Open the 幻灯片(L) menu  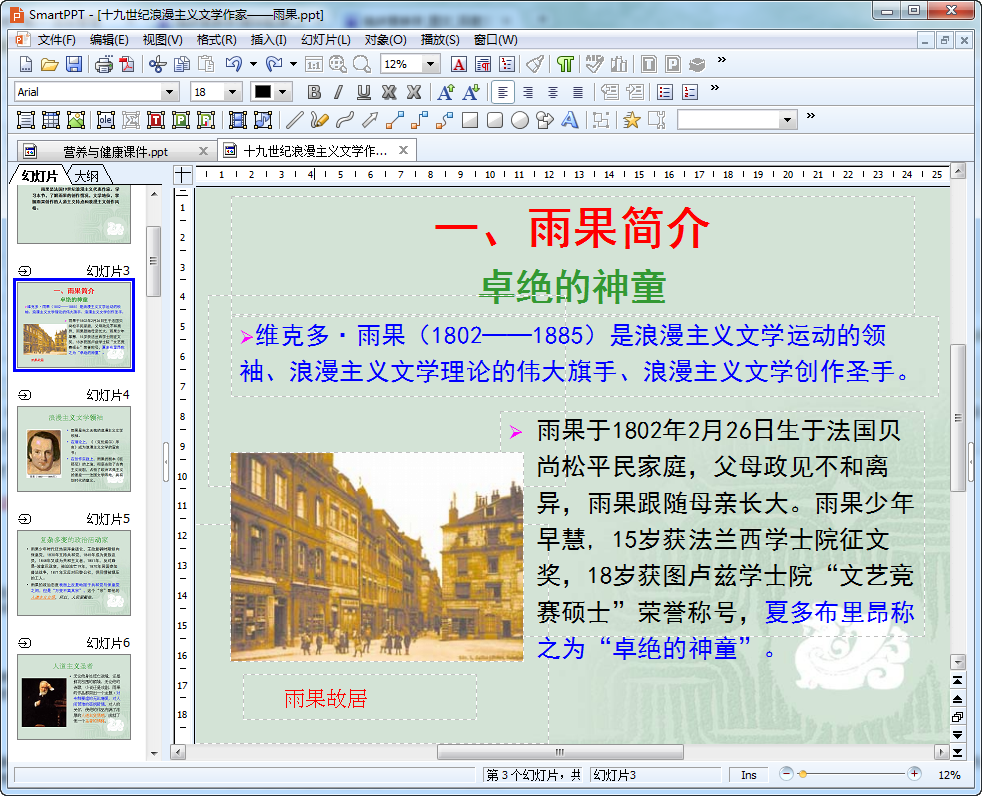click(325, 40)
